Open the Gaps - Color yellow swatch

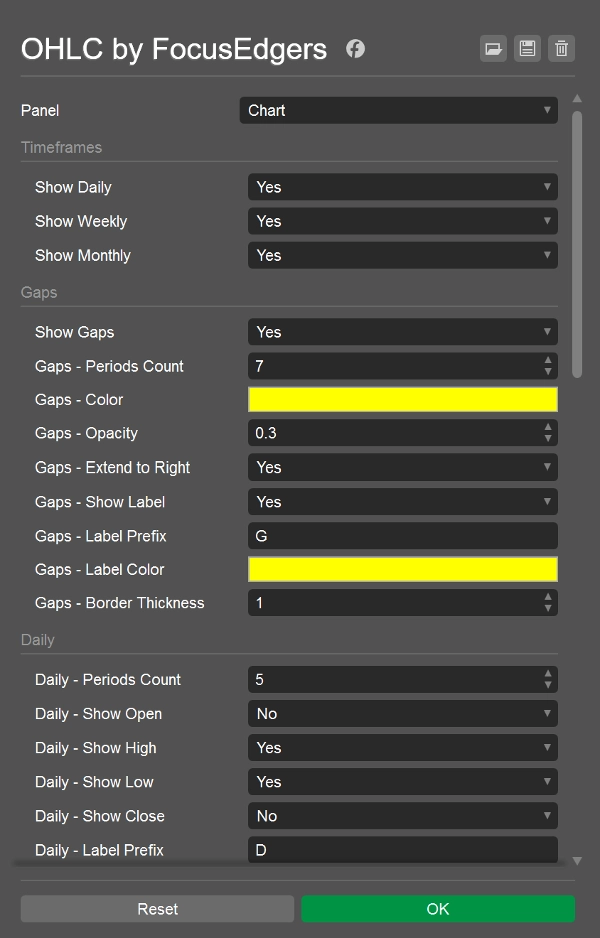403,400
